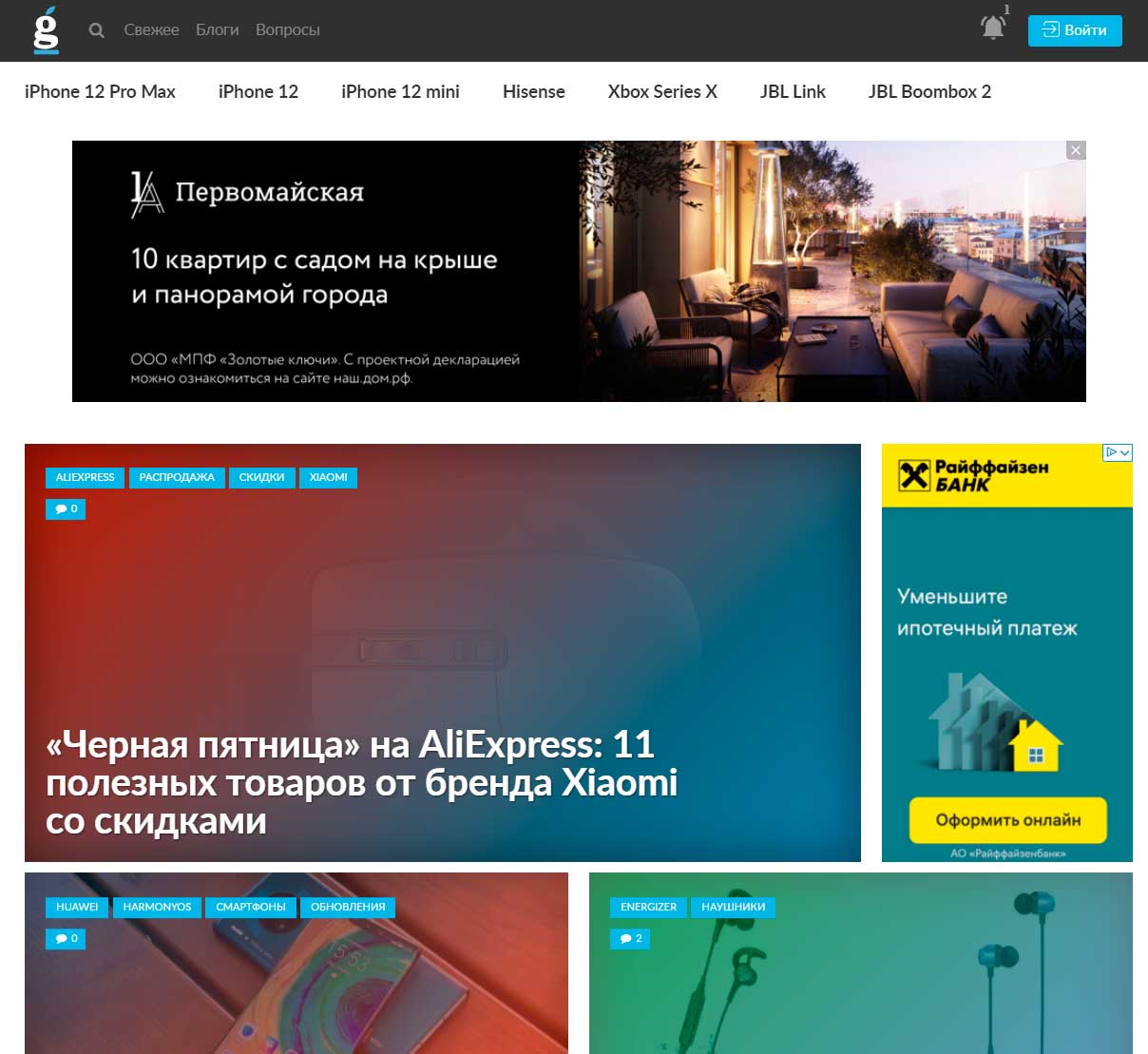Screen dimensions: 1148x1054
Task: Open the notifications bell icon
Action: point(993,27)
